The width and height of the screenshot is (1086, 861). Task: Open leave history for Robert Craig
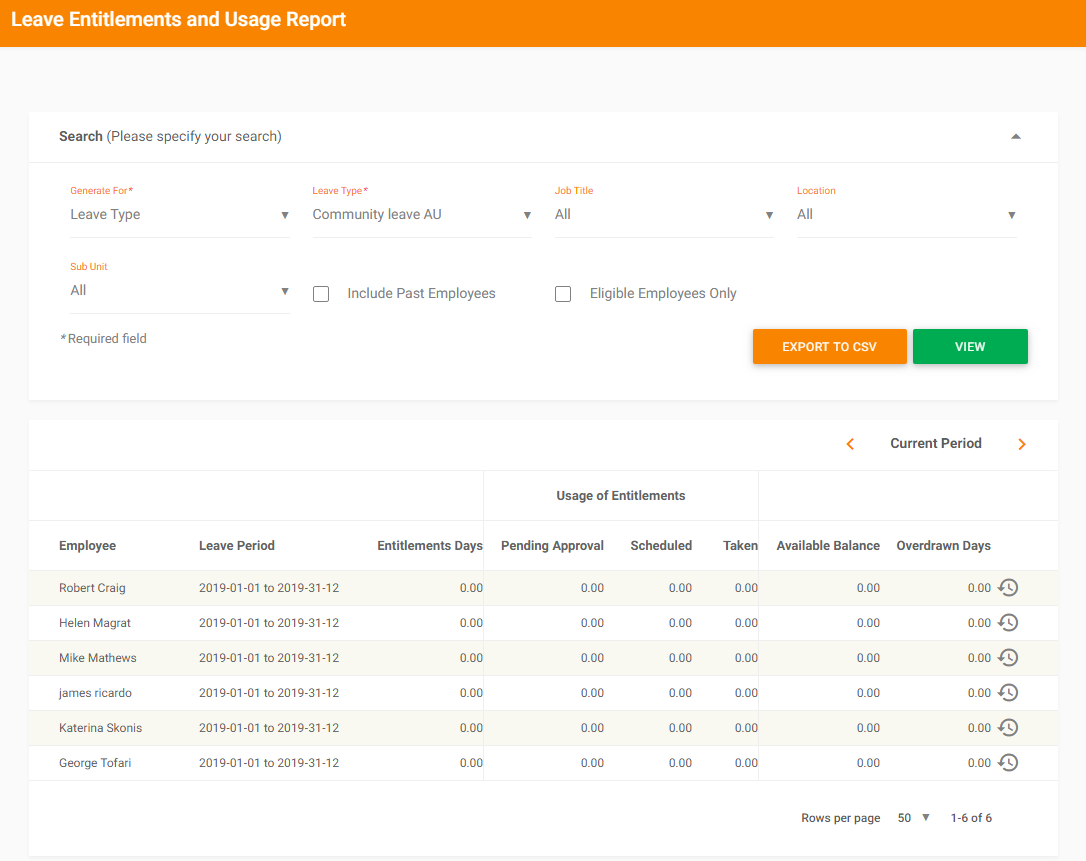(x=1008, y=588)
